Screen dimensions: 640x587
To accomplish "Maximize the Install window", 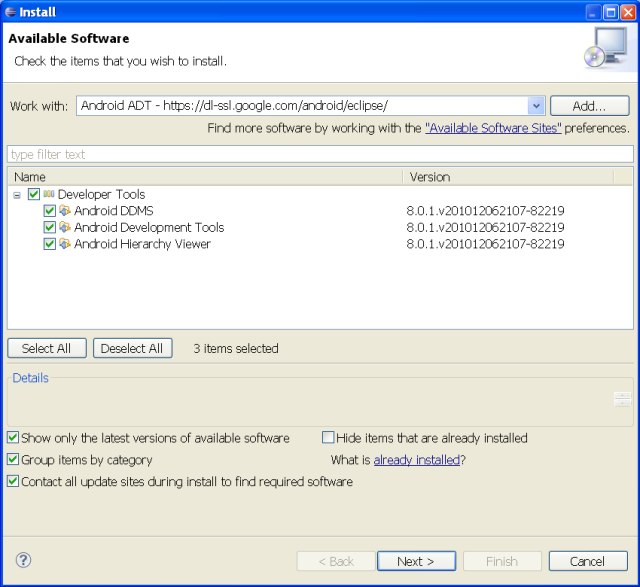I will point(611,13).
